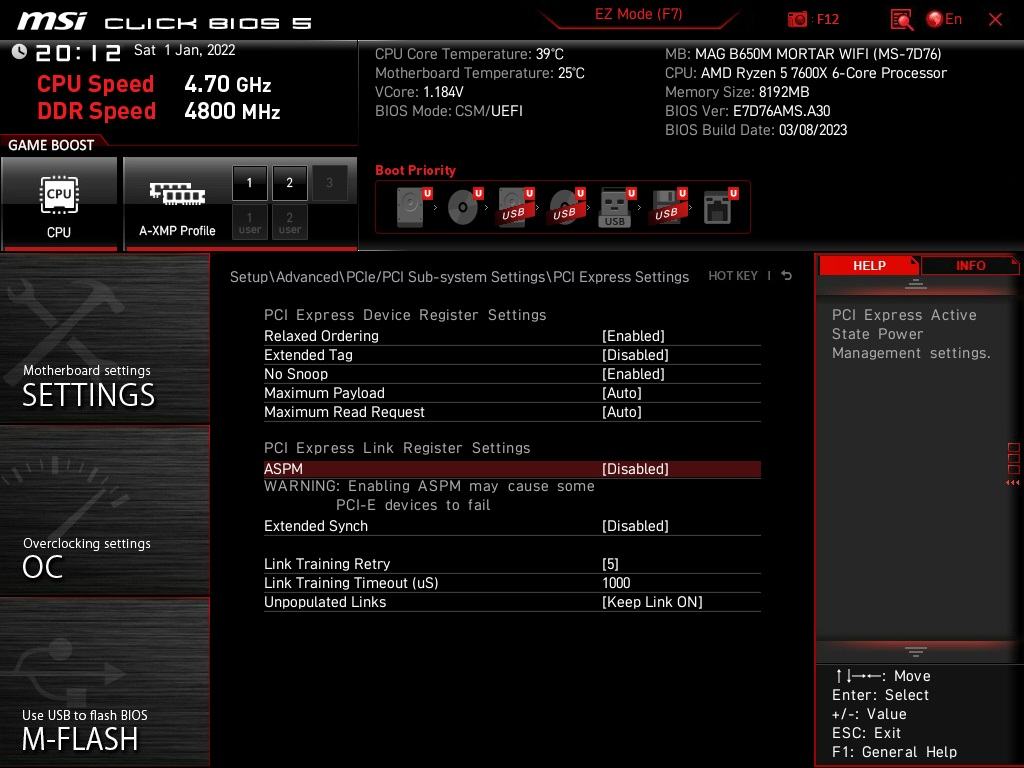Click the MSI logo
The height and width of the screenshot is (768, 1024).
[52, 21]
